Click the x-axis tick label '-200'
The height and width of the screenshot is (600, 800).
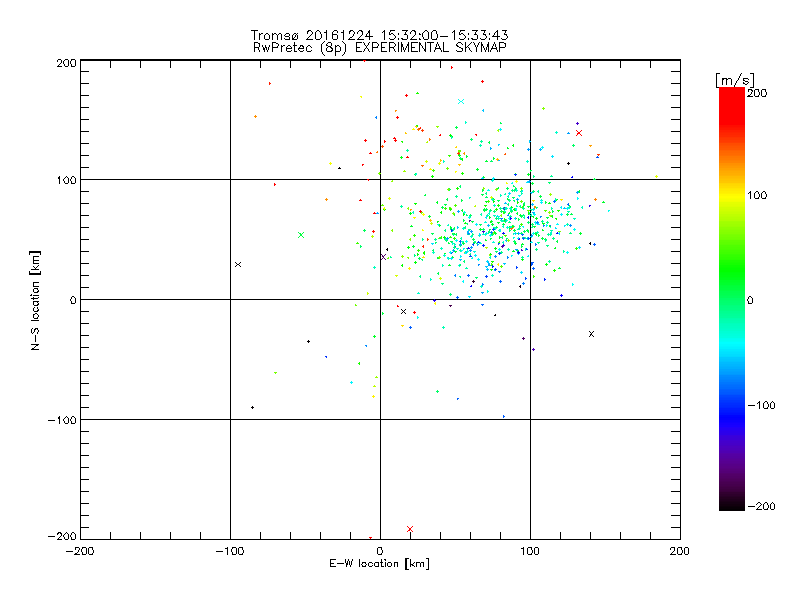point(80,552)
